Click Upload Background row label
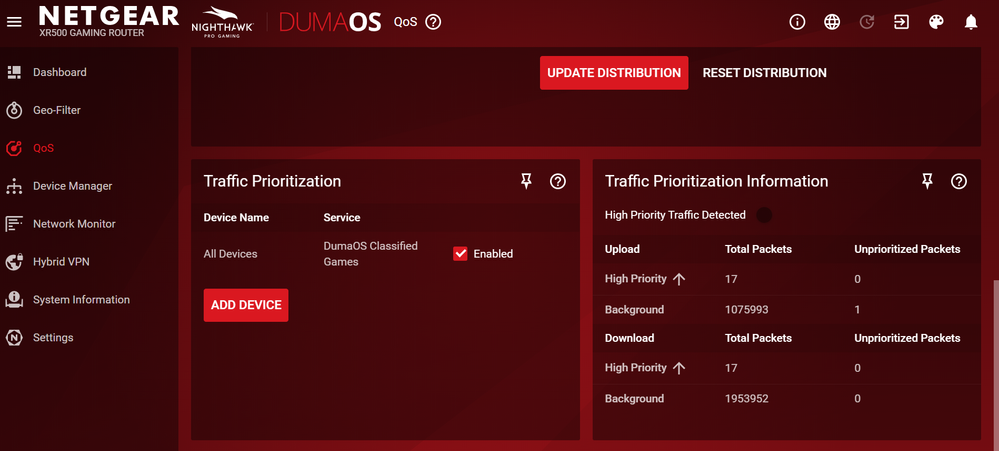The width and height of the screenshot is (999, 451). point(635,310)
